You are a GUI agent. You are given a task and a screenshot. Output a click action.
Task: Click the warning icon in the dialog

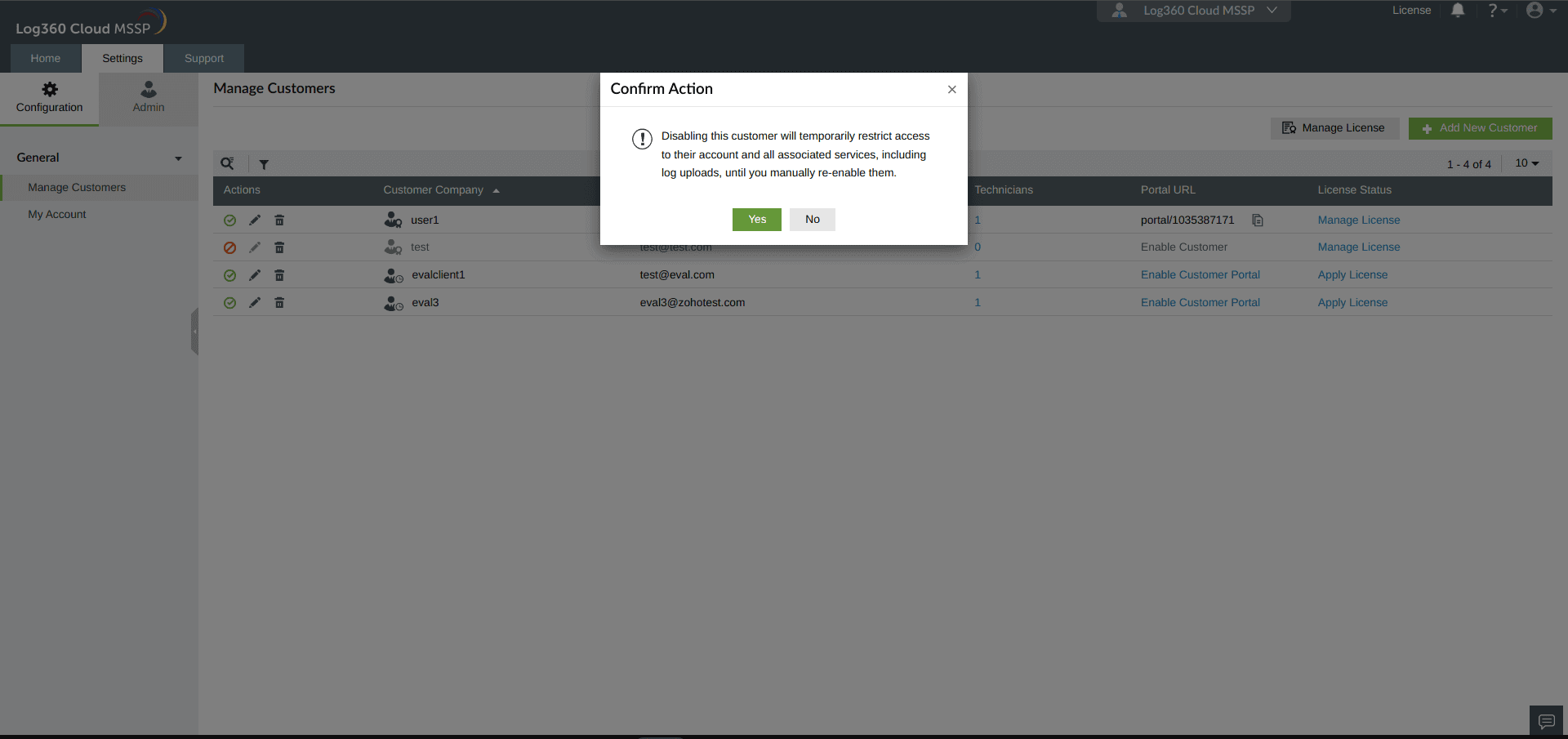pyautogui.click(x=642, y=139)
